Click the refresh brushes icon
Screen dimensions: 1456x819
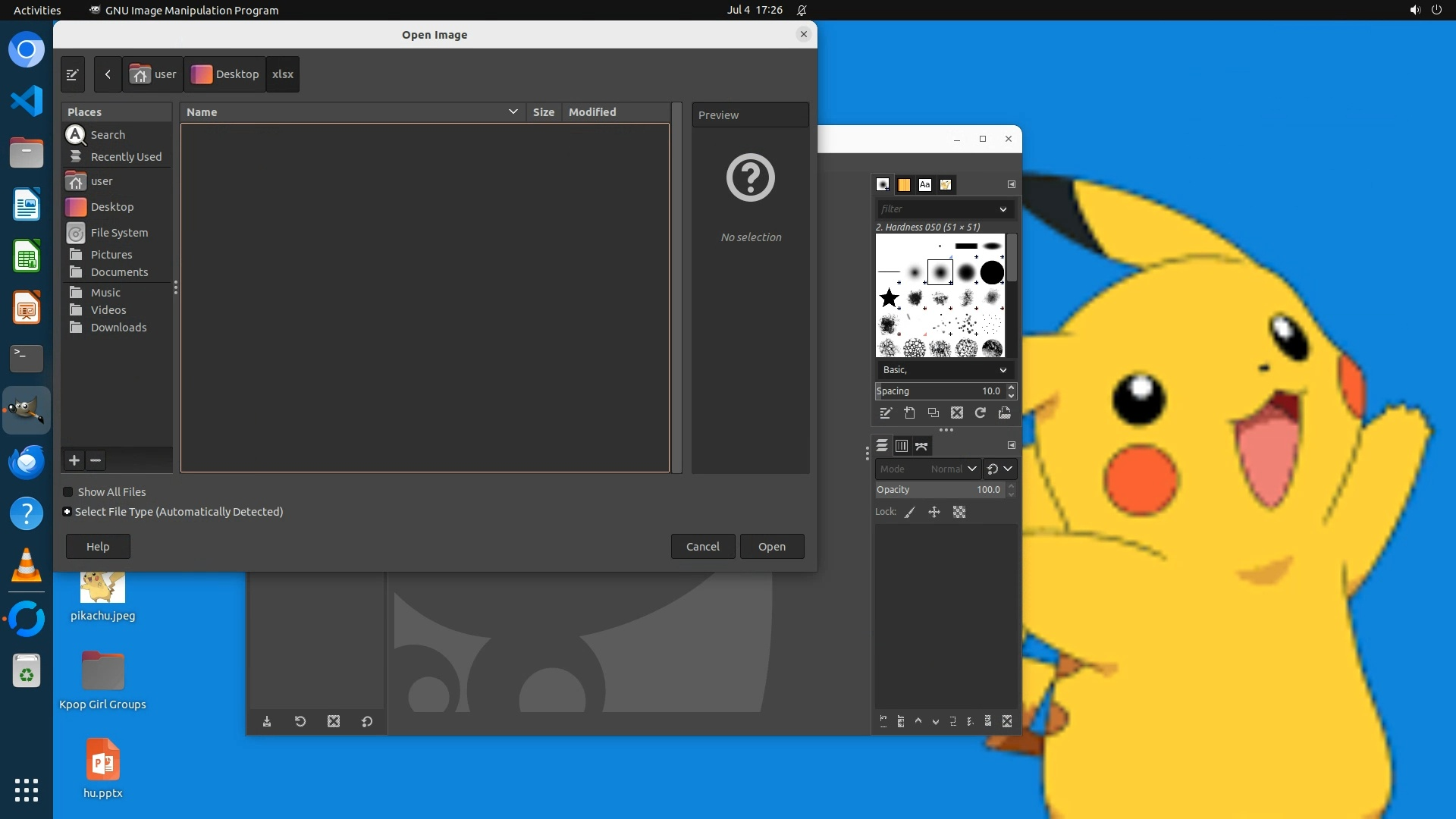pos(981,413)
